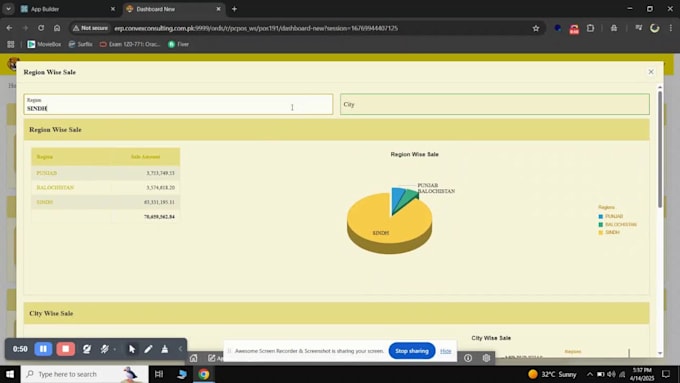Go forward in browser history

(x=25, y=28)
